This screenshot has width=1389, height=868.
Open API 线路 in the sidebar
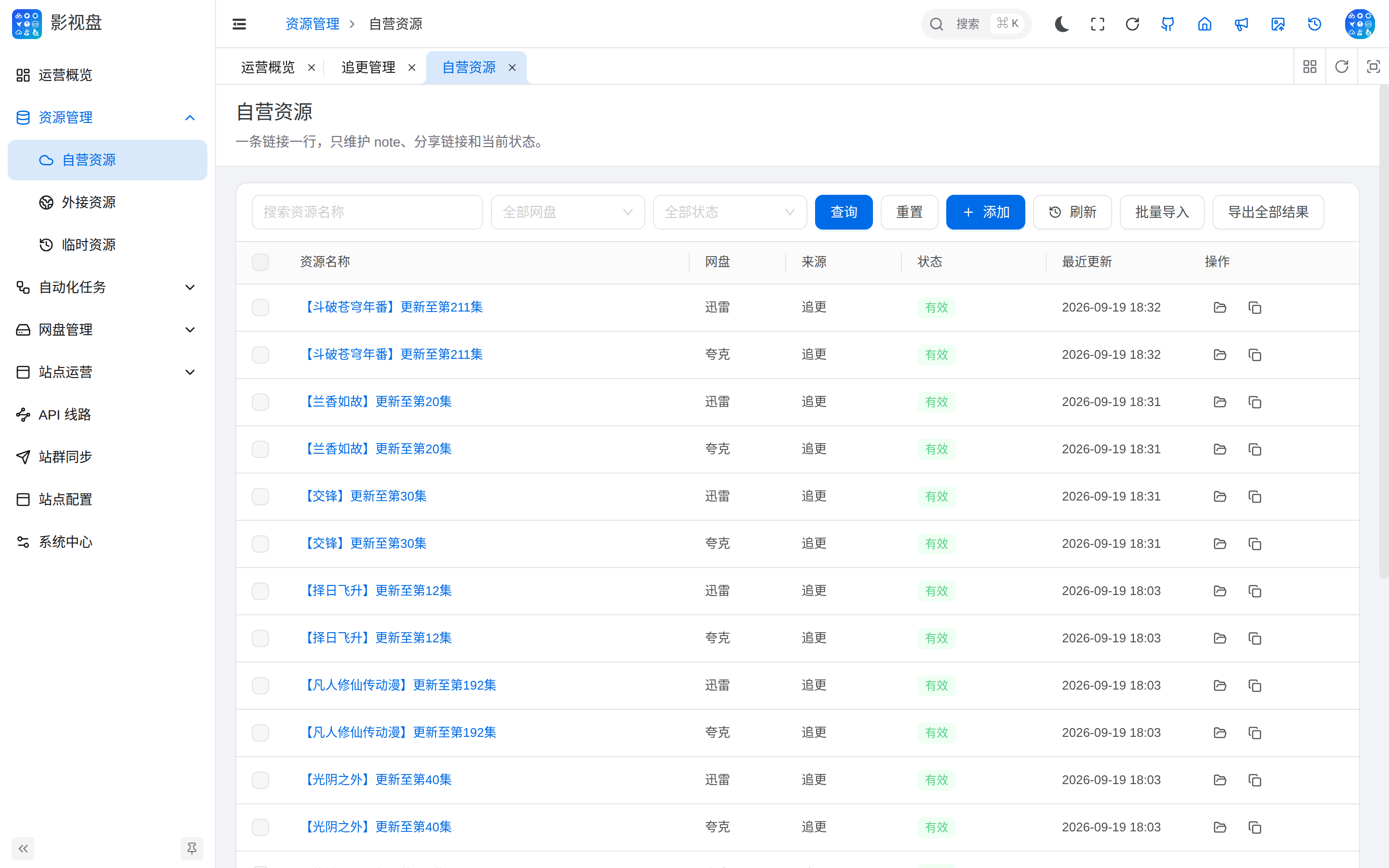108,415
